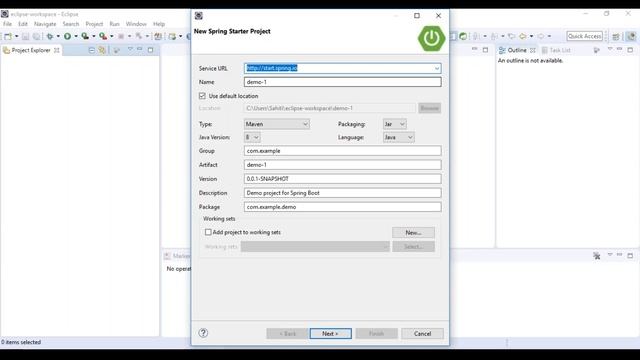The height and width of the screenshot is (360, 640).
Task: Switch to the Task List tab
Action: [x=556, y=50]
